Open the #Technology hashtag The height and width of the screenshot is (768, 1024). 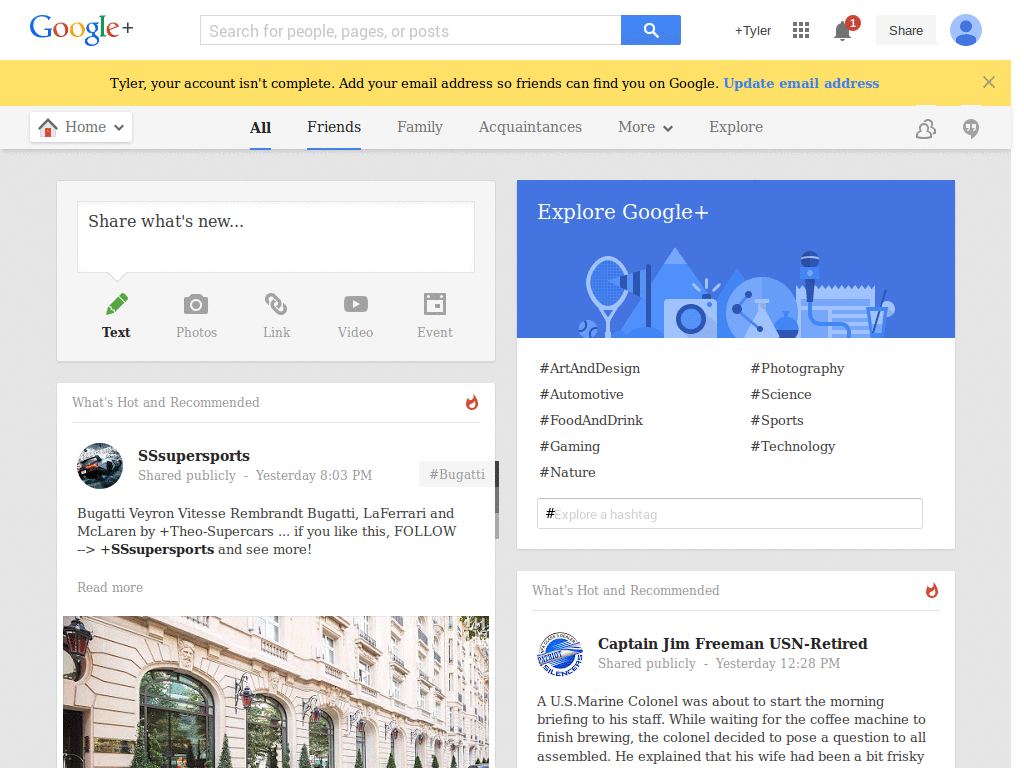pyautogui.click(x=793, y=447)
